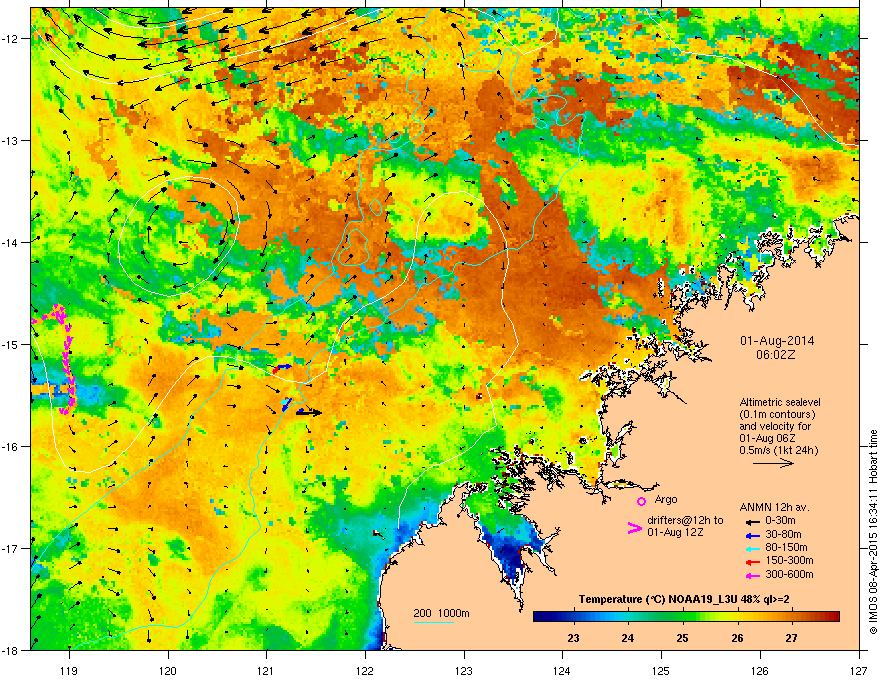Click the temperature color bar
This screenshot has width=880, height=680.
(x=686, y=617)
